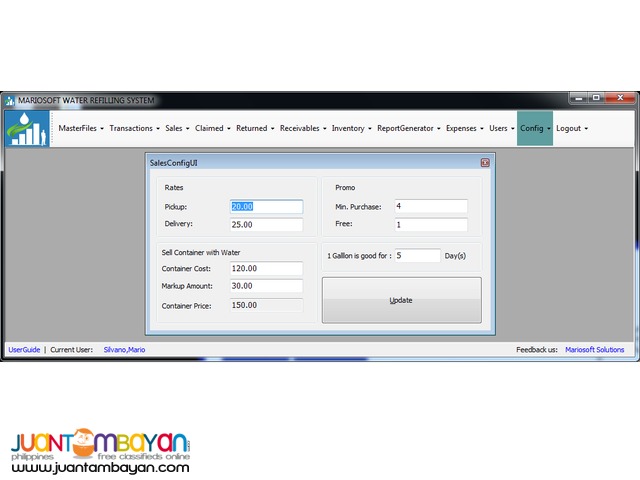Image resolution: width=640 pixels, height=480 pixels.
Task: Open the Expenses menu
Action: (464, 128)
